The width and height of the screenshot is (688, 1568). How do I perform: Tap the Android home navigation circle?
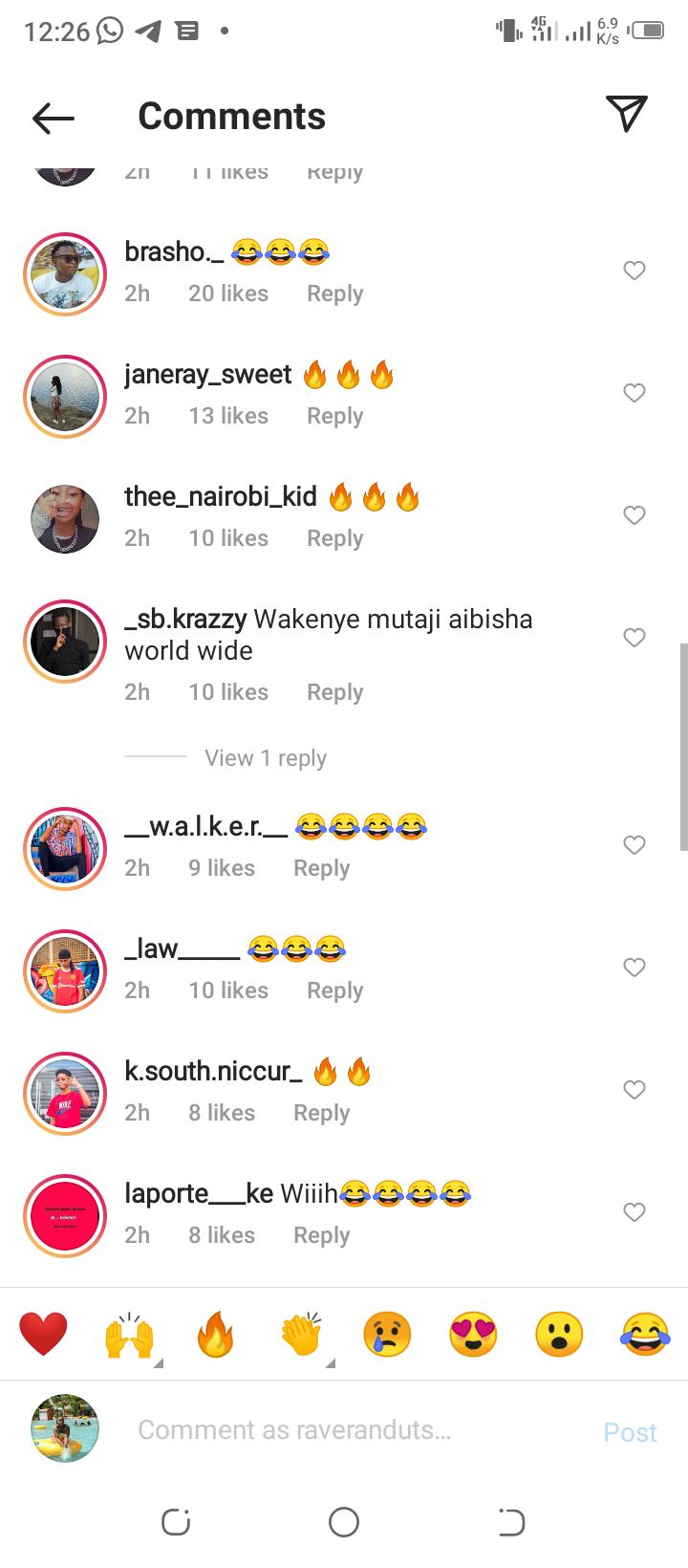click(344, 1522)
